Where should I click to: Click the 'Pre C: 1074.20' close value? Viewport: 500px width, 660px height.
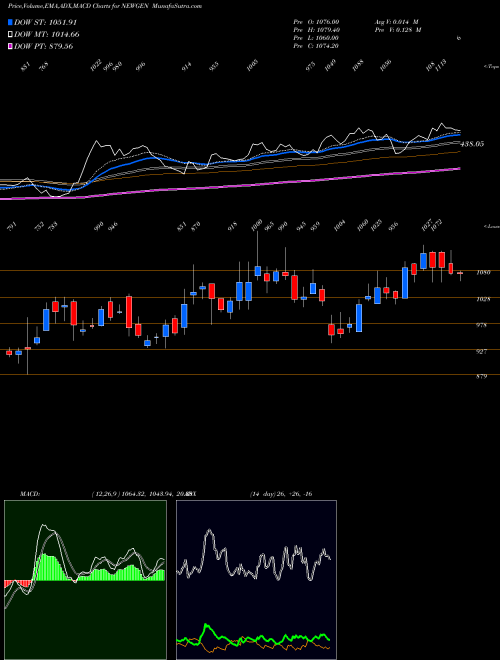point(316,46)
